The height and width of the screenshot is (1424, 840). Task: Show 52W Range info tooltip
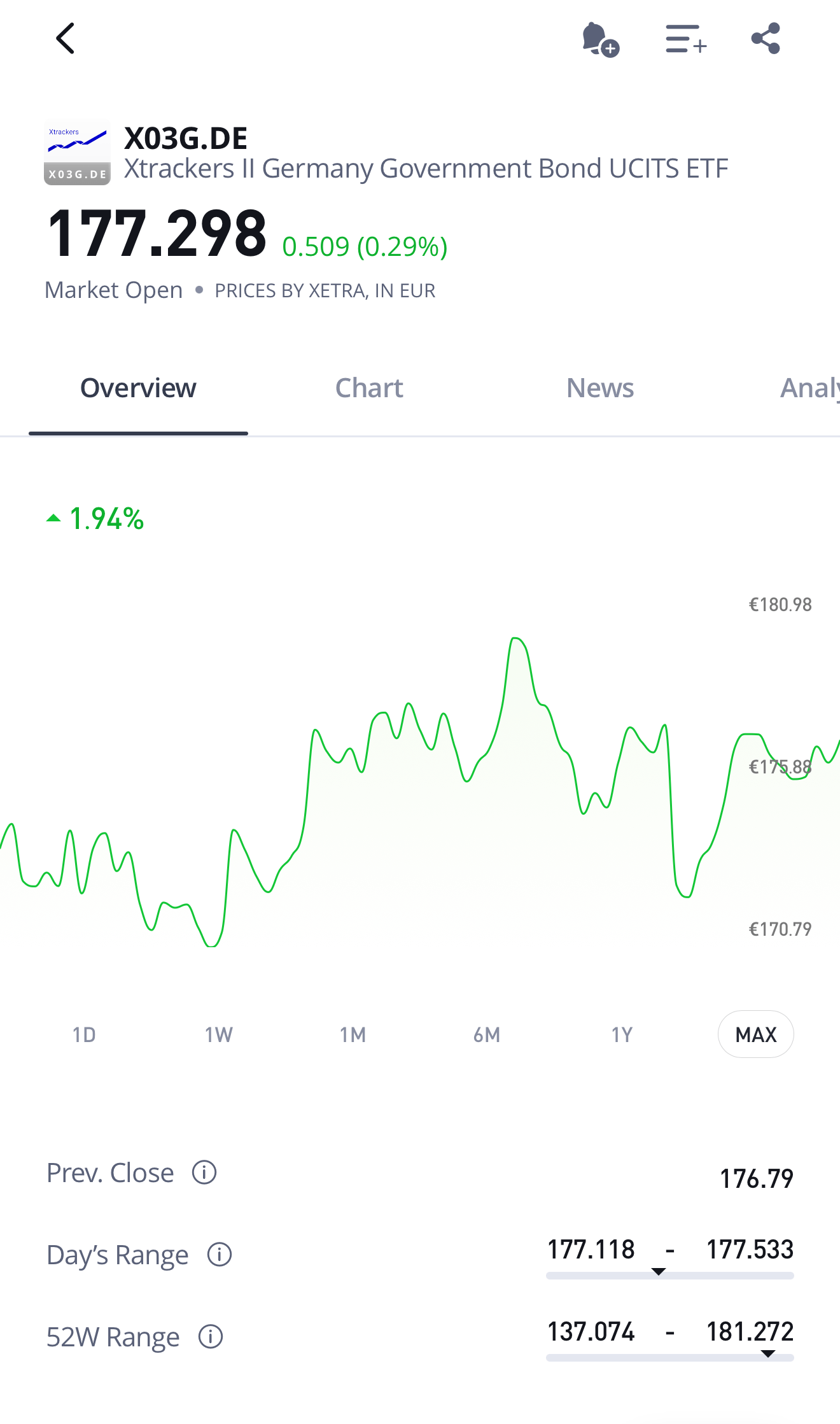coord(211,1337)
